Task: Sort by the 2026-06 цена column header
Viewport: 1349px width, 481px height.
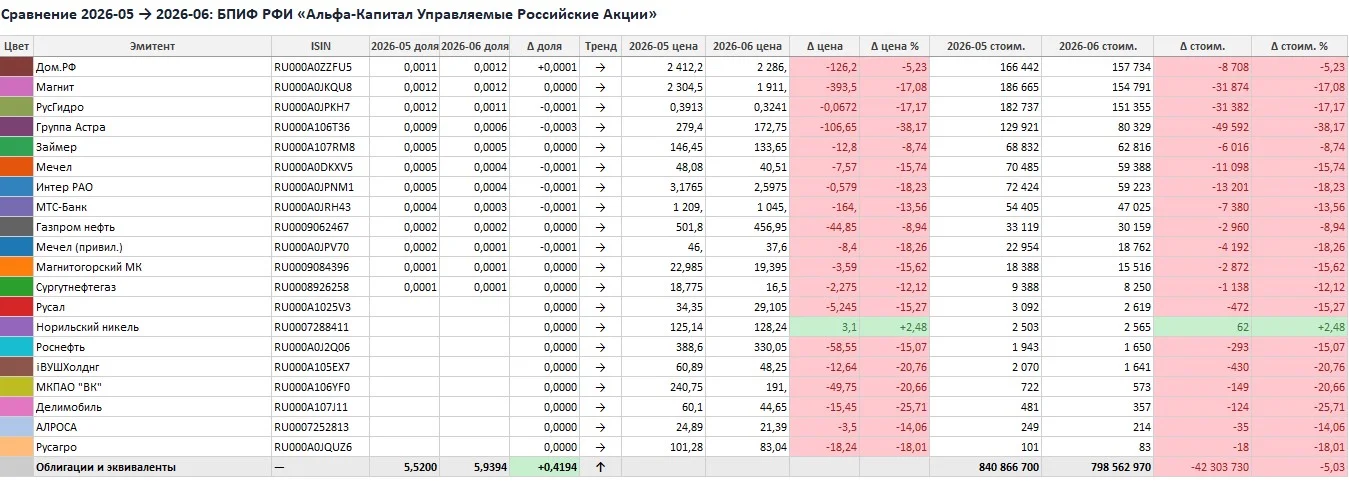Action: pyautogui.click(x=748, y=46)
